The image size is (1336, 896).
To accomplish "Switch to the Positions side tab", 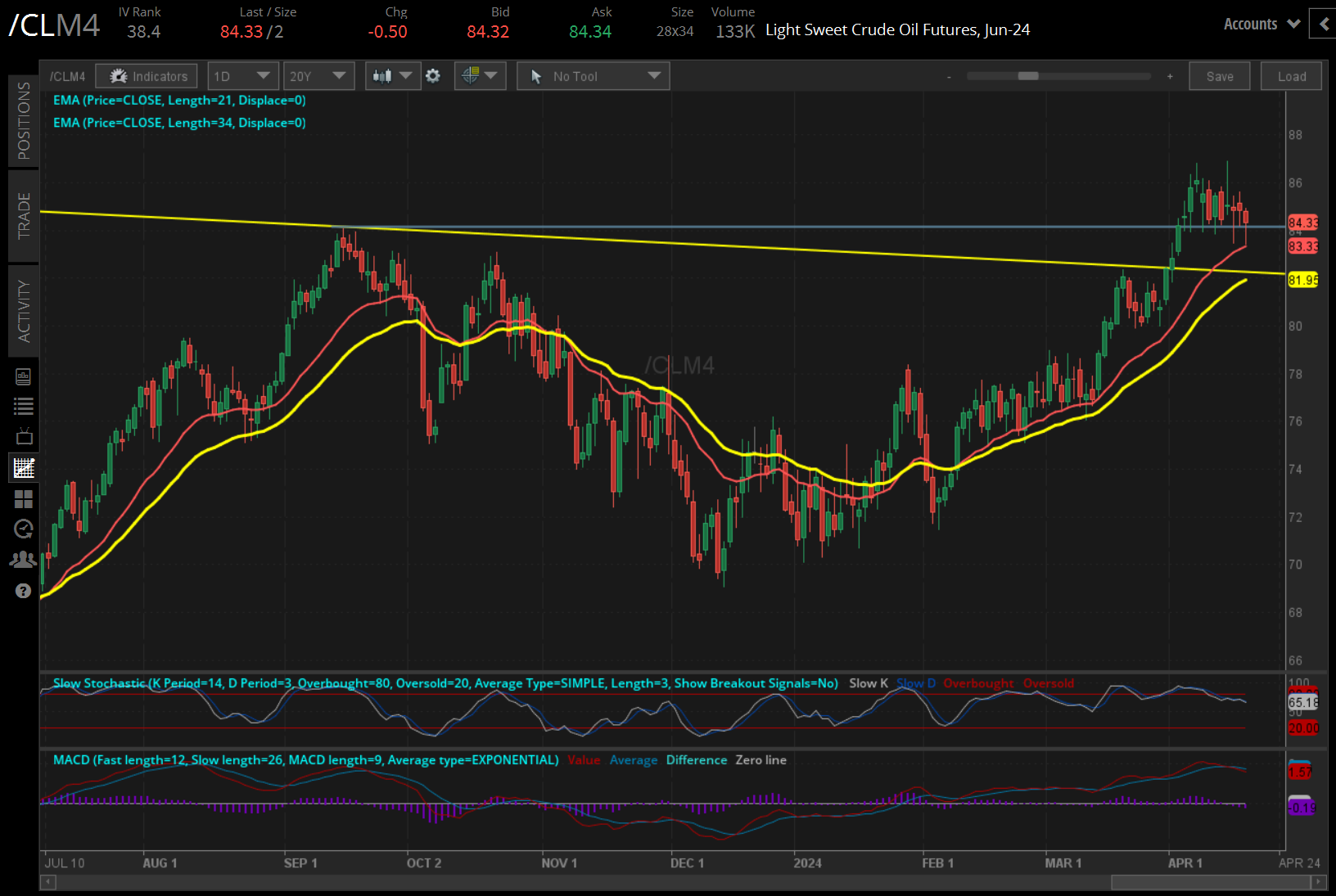I will point(24,120).
